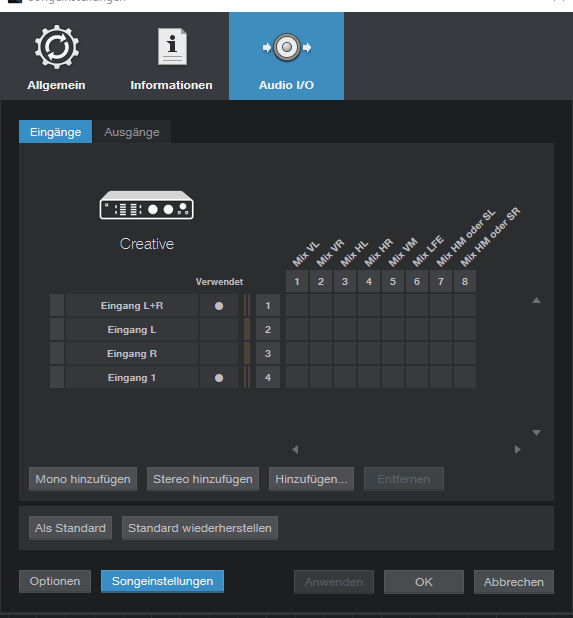The image size is (573, 618).
Task: Click column header 2 for Mix VR
Action: click(321, 281)
